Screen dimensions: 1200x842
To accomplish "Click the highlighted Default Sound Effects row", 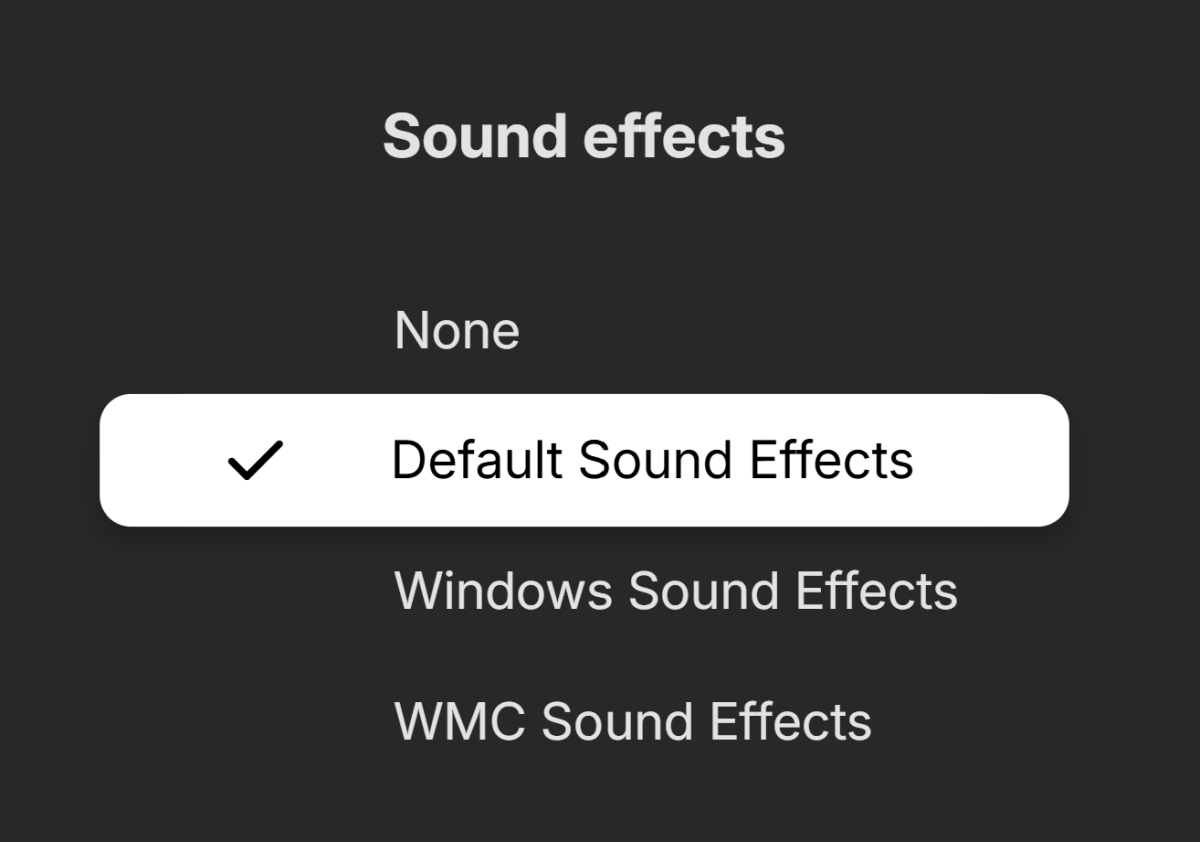I will (584, 461).
